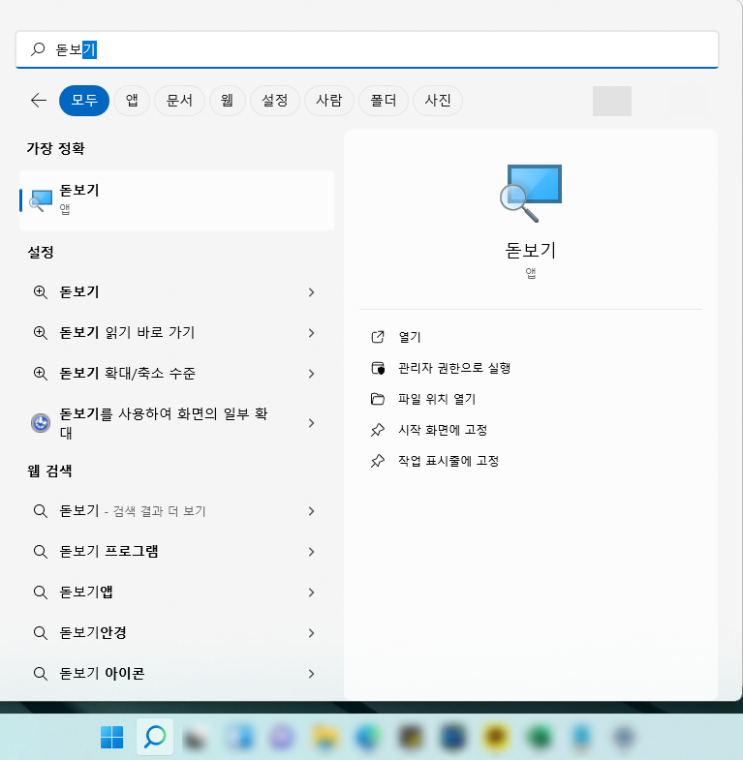Click open-external icon beside 열기
743x760 pixels.
click(378, 337)
